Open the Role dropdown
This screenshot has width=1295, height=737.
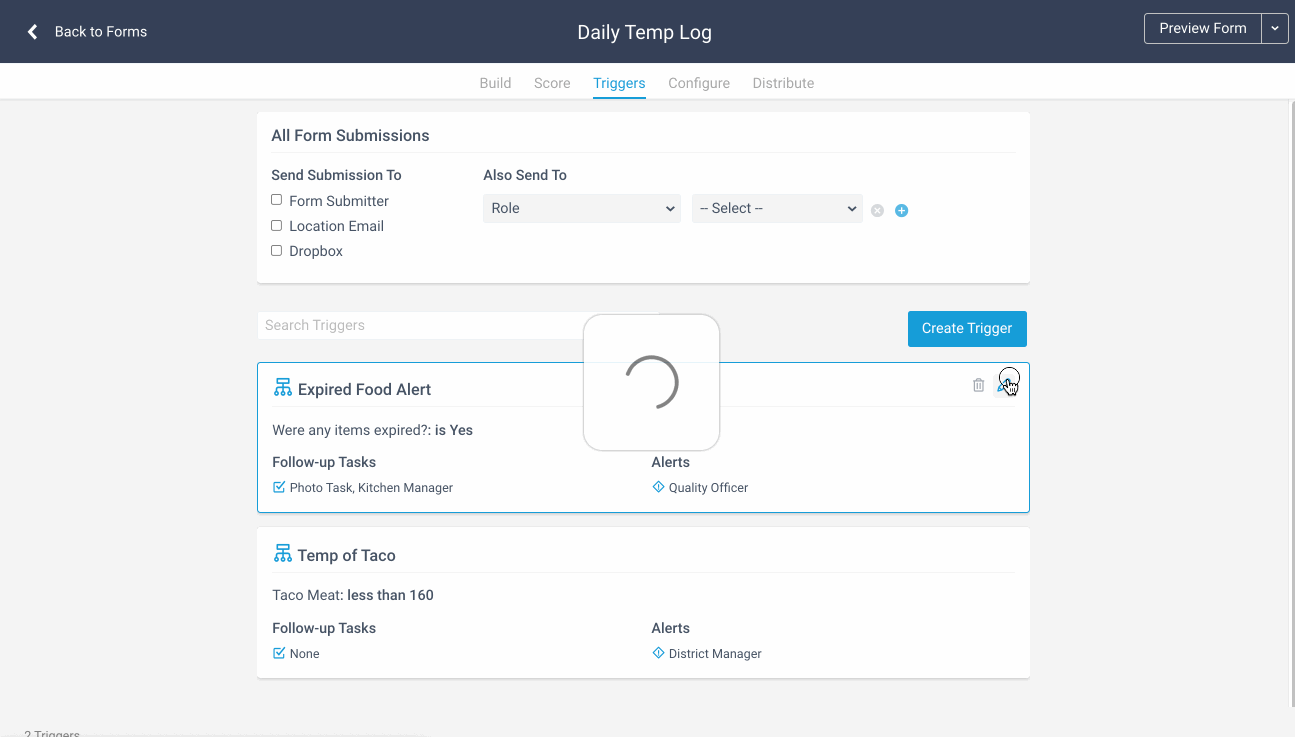[582, 208]
